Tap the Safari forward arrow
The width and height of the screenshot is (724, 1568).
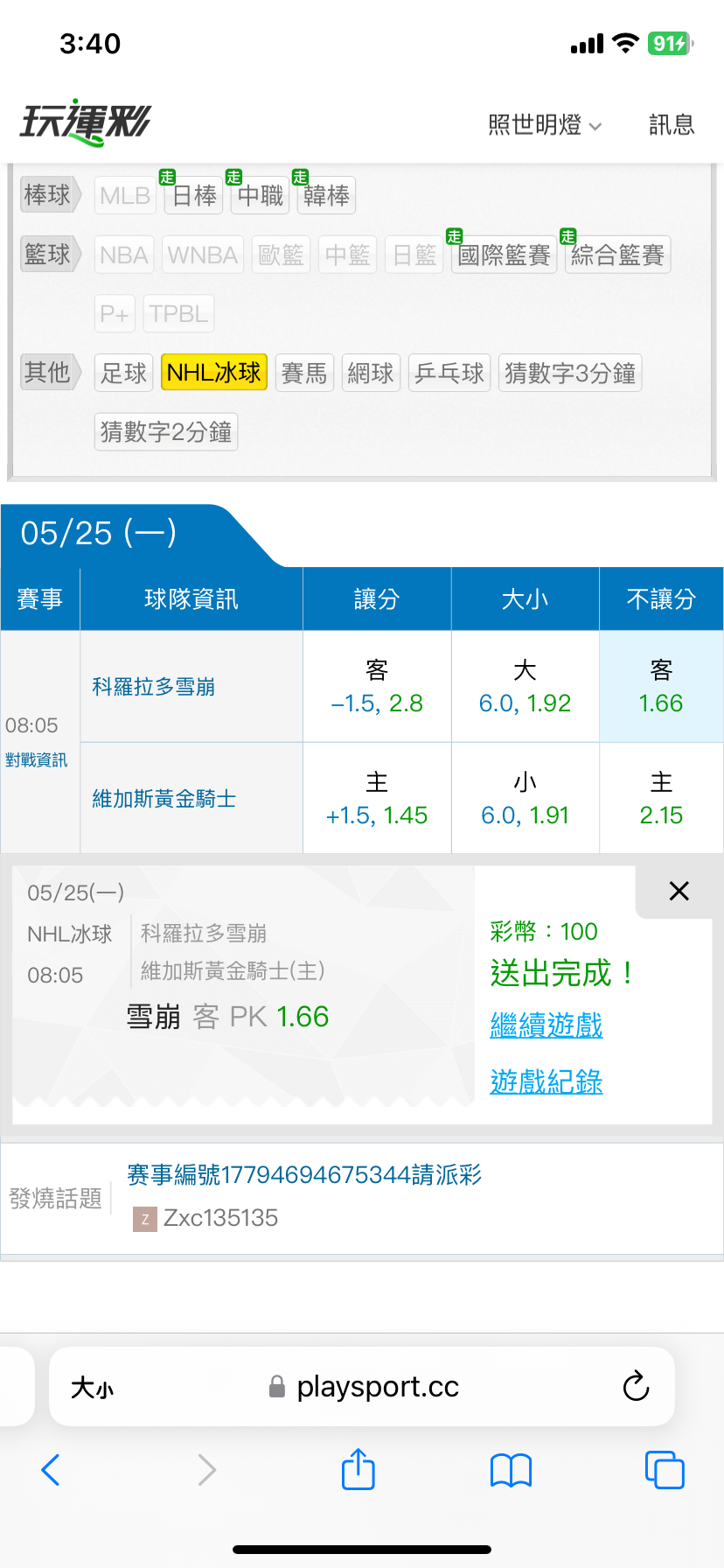[x=206, y=1470]
